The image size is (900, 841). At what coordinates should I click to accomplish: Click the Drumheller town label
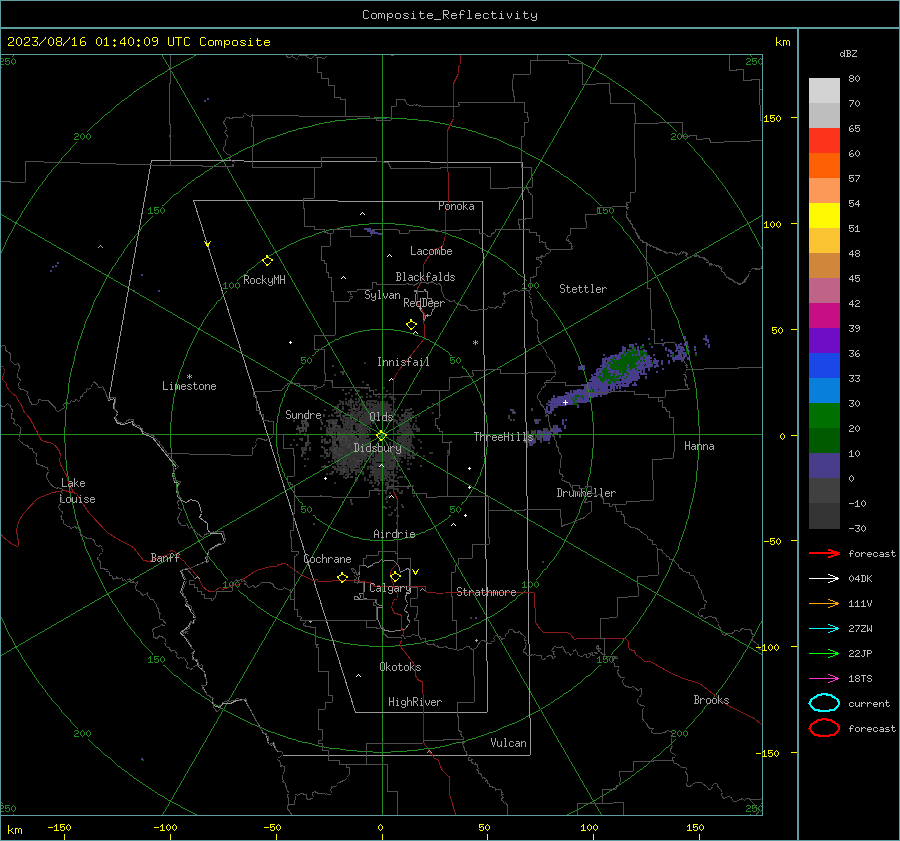(586, 493)
